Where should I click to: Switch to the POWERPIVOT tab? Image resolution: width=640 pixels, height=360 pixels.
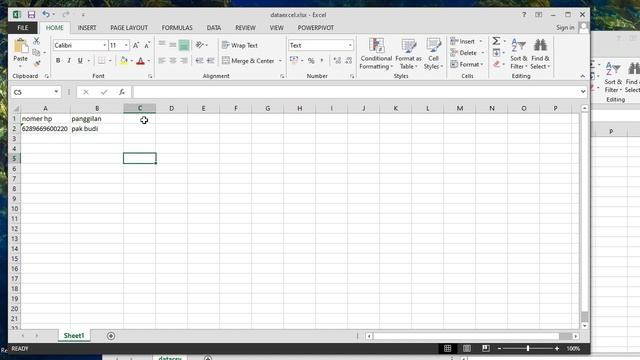click(x=316, y=28)
